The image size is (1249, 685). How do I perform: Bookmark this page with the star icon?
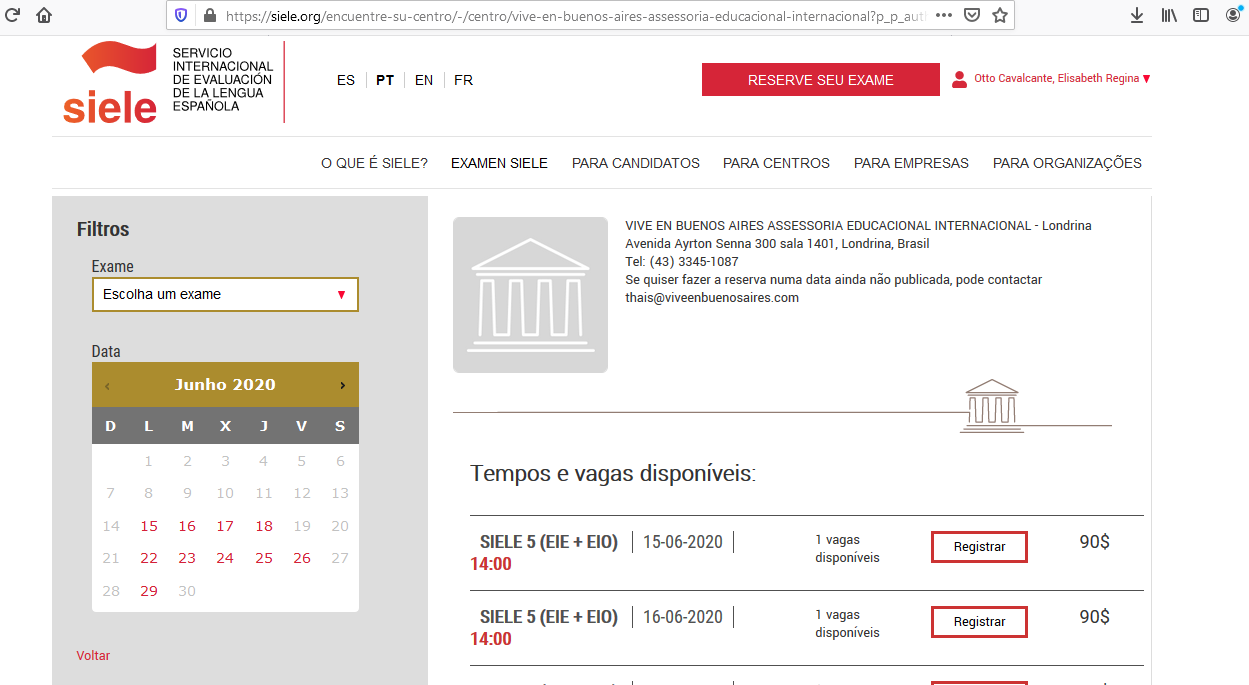pos(999,15)
